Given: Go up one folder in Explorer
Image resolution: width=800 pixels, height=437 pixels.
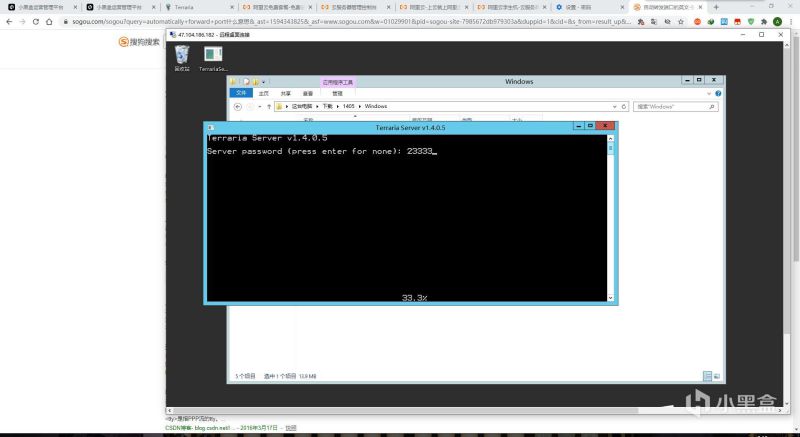Looking at the screenshot, I should pyautogui.click(x=269, y=107).
